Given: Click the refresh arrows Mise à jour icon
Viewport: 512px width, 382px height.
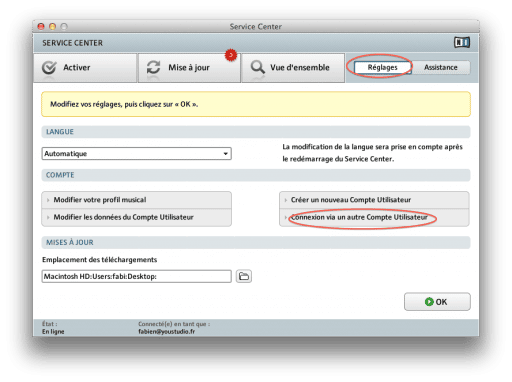Looking at the screenshot, I should 153,67.
